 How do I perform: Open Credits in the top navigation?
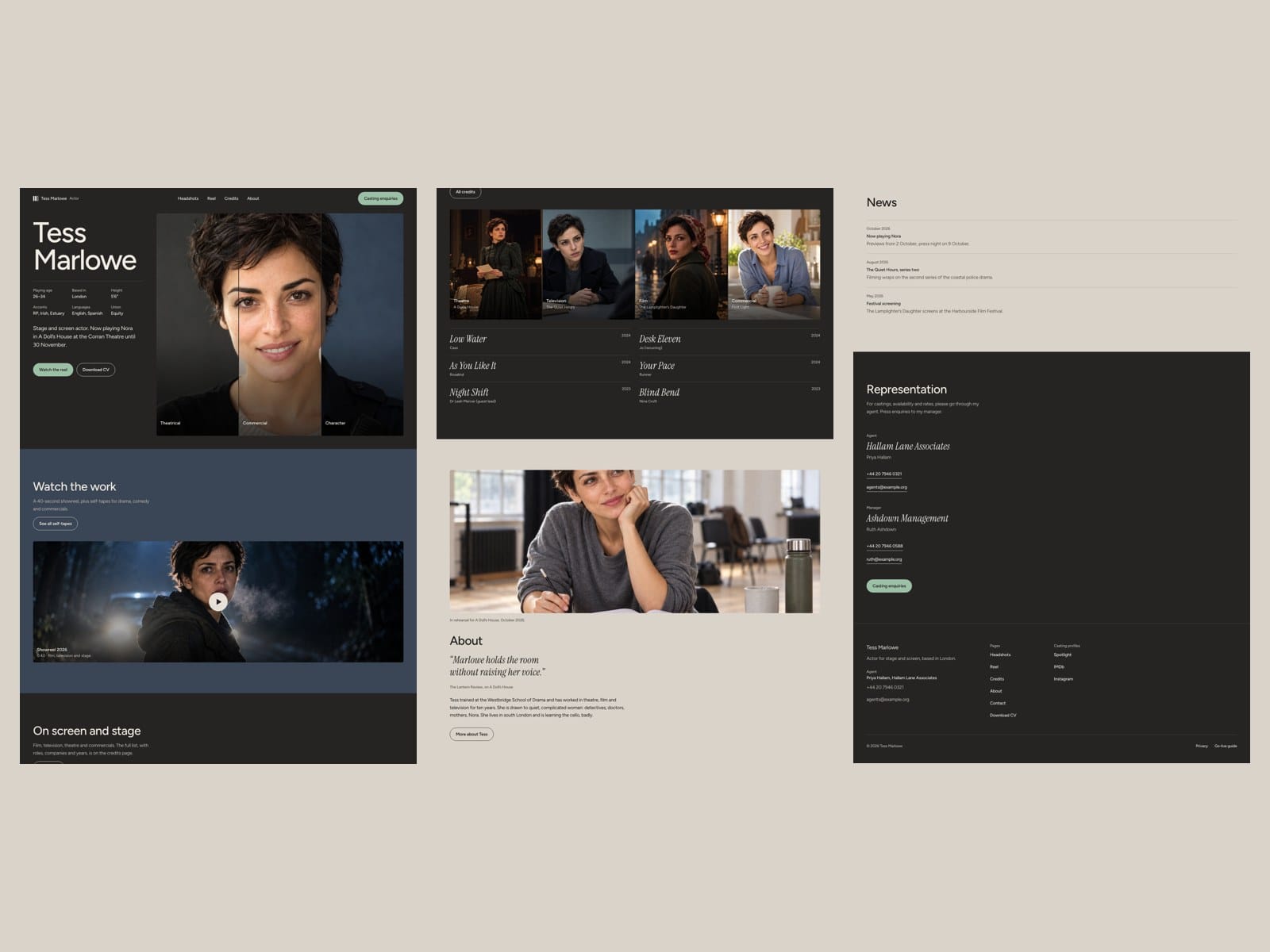[231, 198]
